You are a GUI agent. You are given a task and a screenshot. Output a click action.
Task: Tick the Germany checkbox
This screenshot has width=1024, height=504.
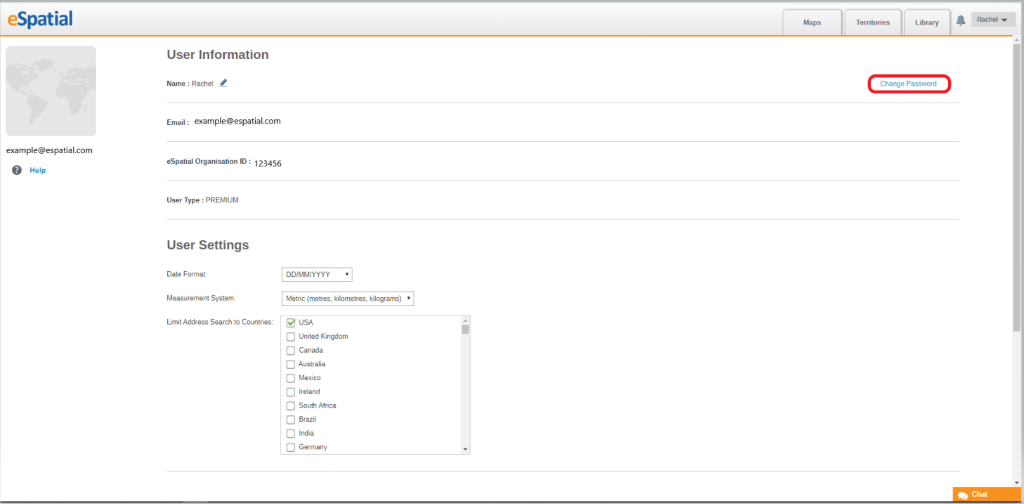(291, 447)
